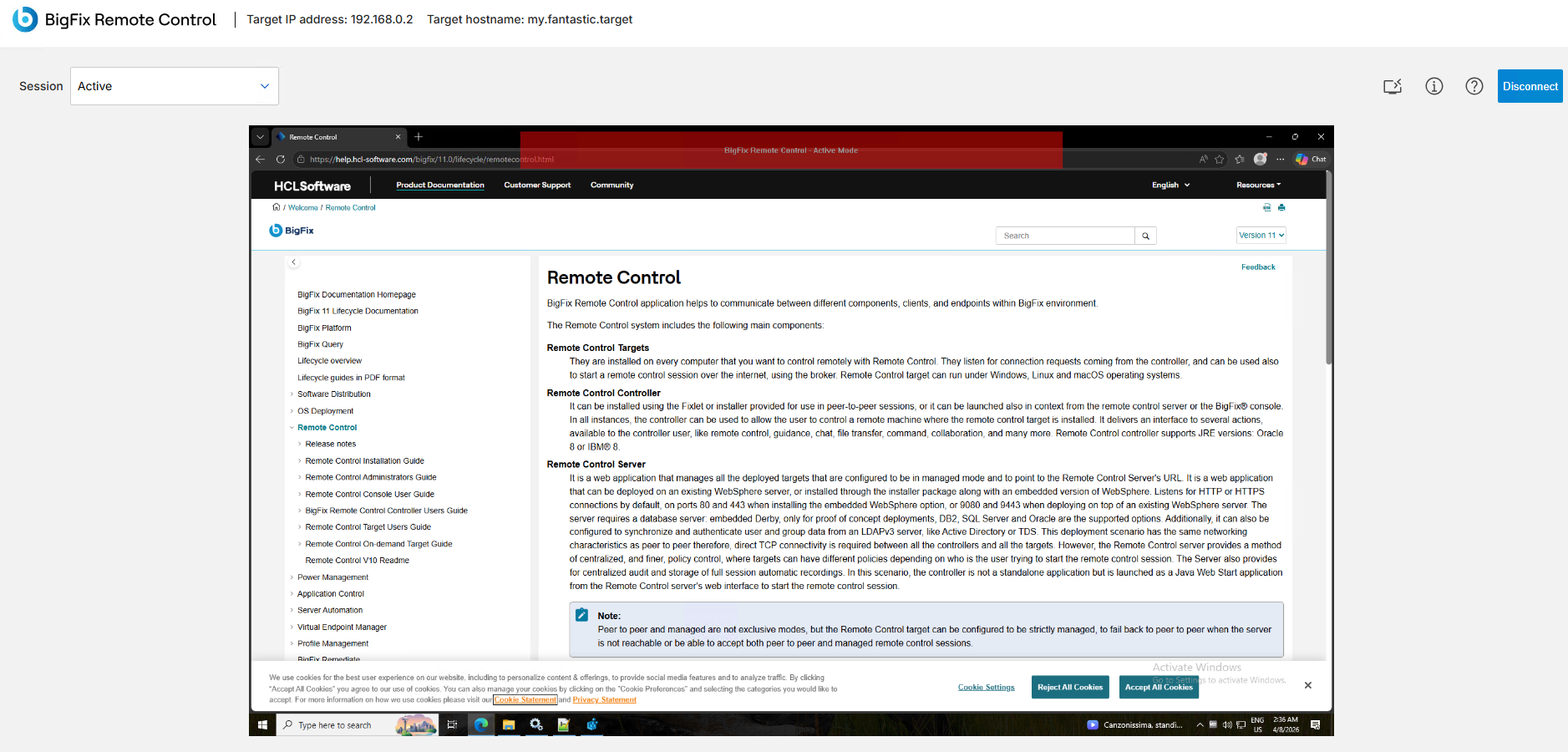Image resolution: width=1568 pixels, height=752 pixels.
Task: Collapse the sidebar with the chevron button
Action: 294,262
